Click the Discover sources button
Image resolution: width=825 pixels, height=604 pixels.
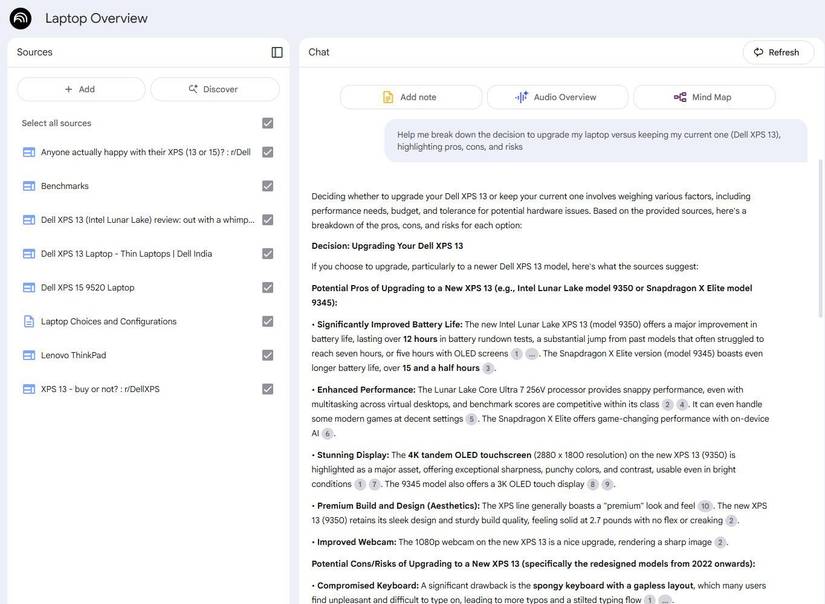click(214, 89)
